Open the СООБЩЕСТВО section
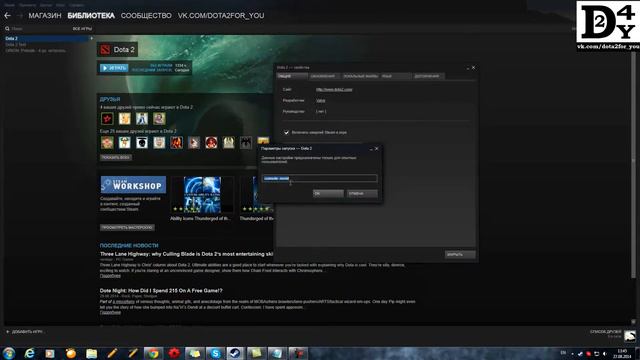The height and width of the screenshot is (360, 640). [146, 16]
